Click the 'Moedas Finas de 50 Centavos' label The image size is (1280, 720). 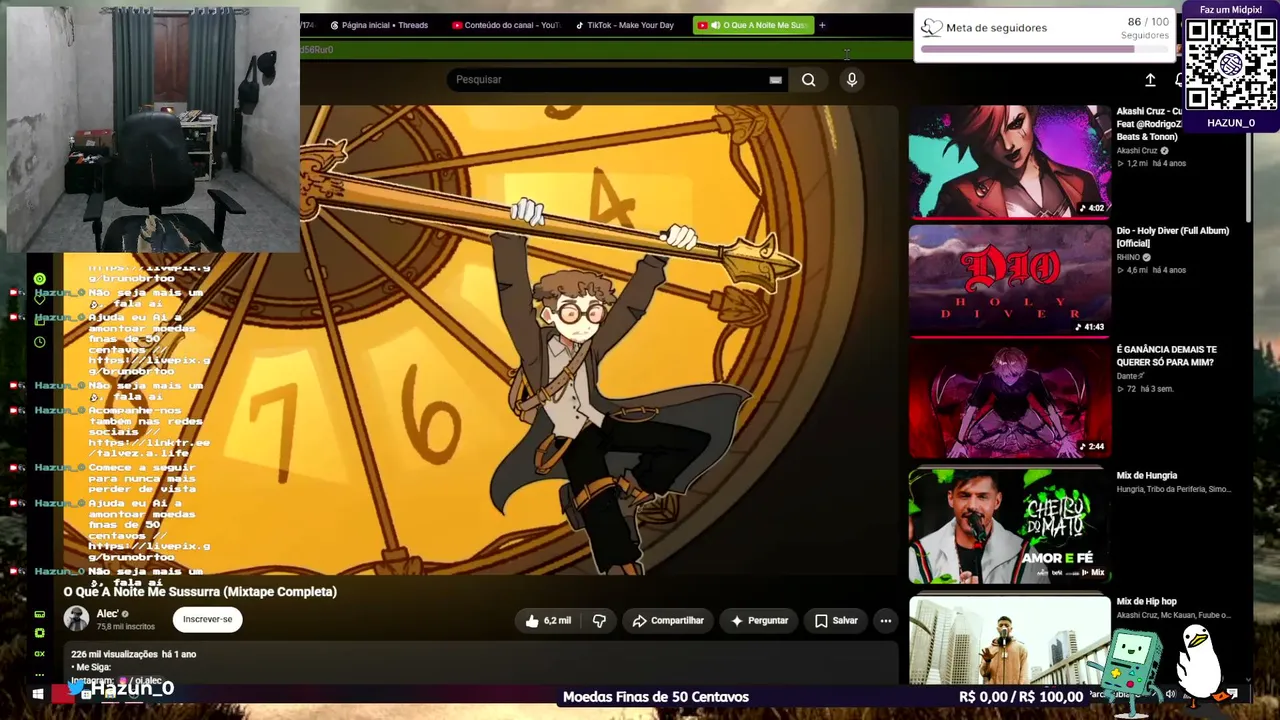pos(656,697)
